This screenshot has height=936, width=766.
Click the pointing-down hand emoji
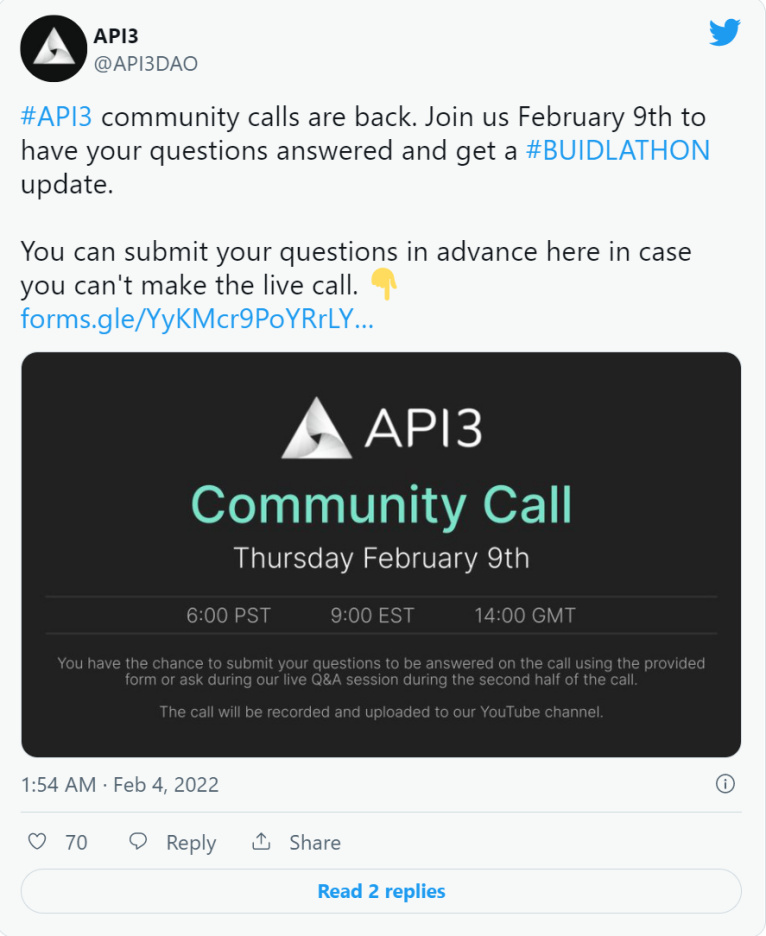pos(384,284)
